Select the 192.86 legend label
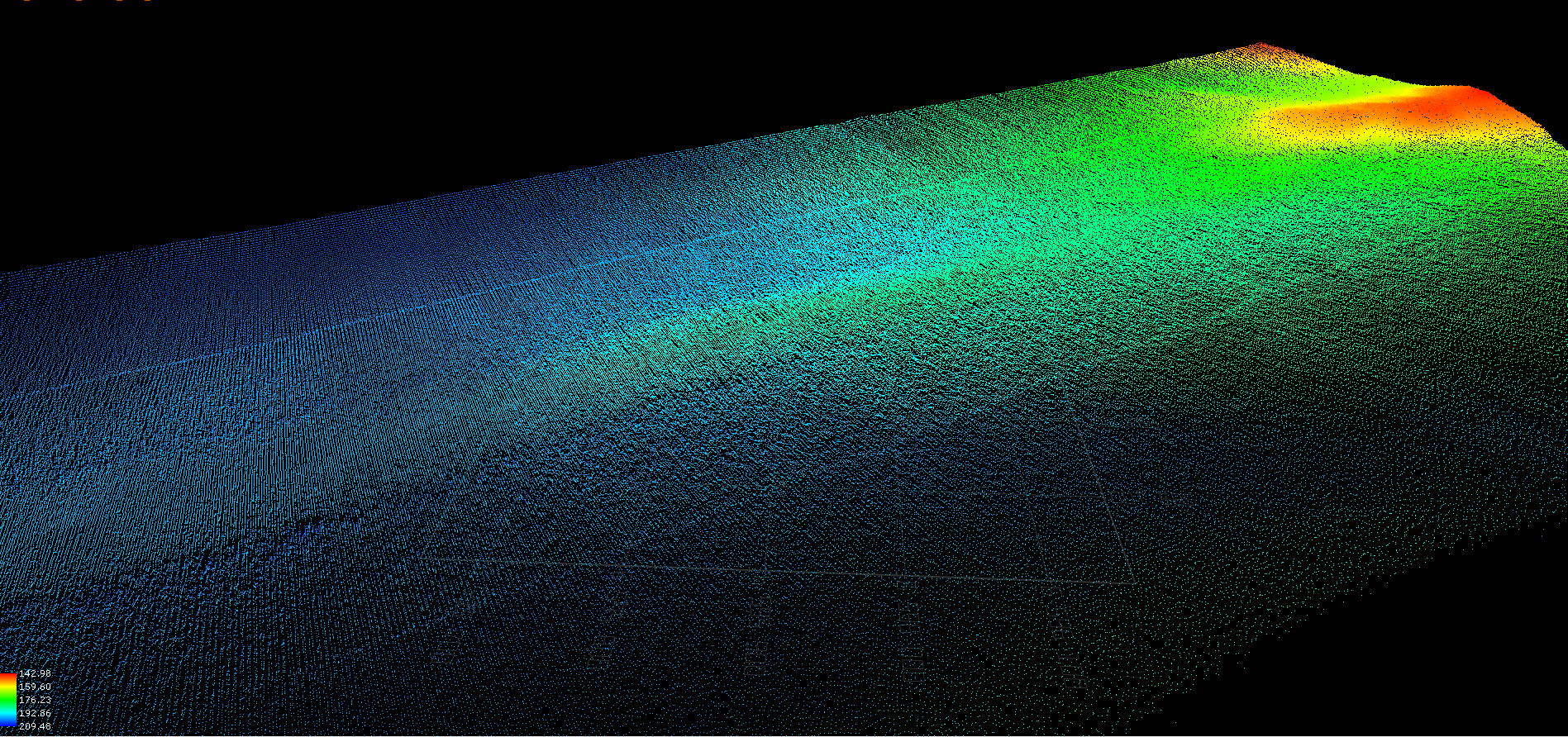 tap(35, 713)
